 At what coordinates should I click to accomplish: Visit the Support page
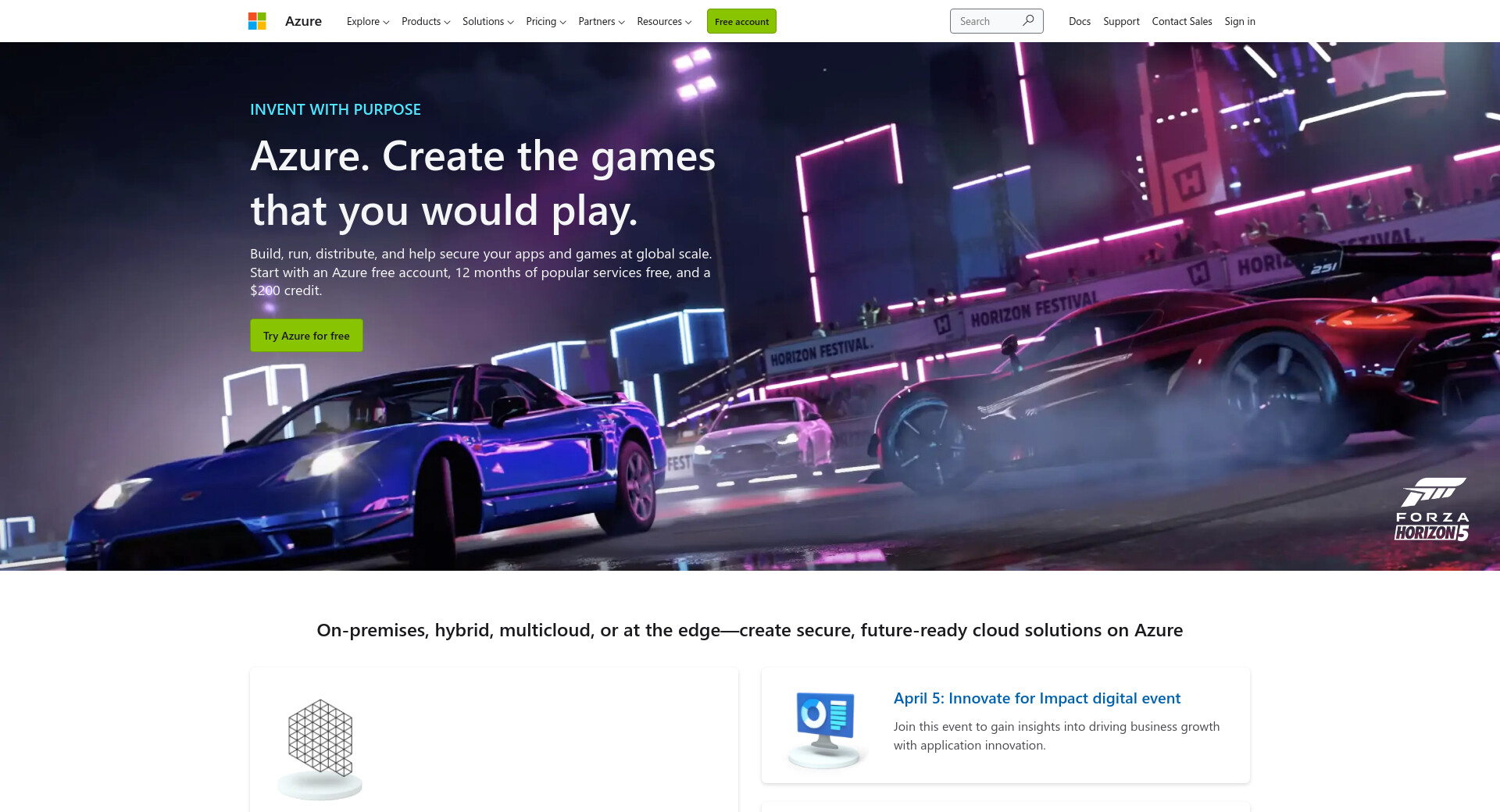pos(1121,21)
